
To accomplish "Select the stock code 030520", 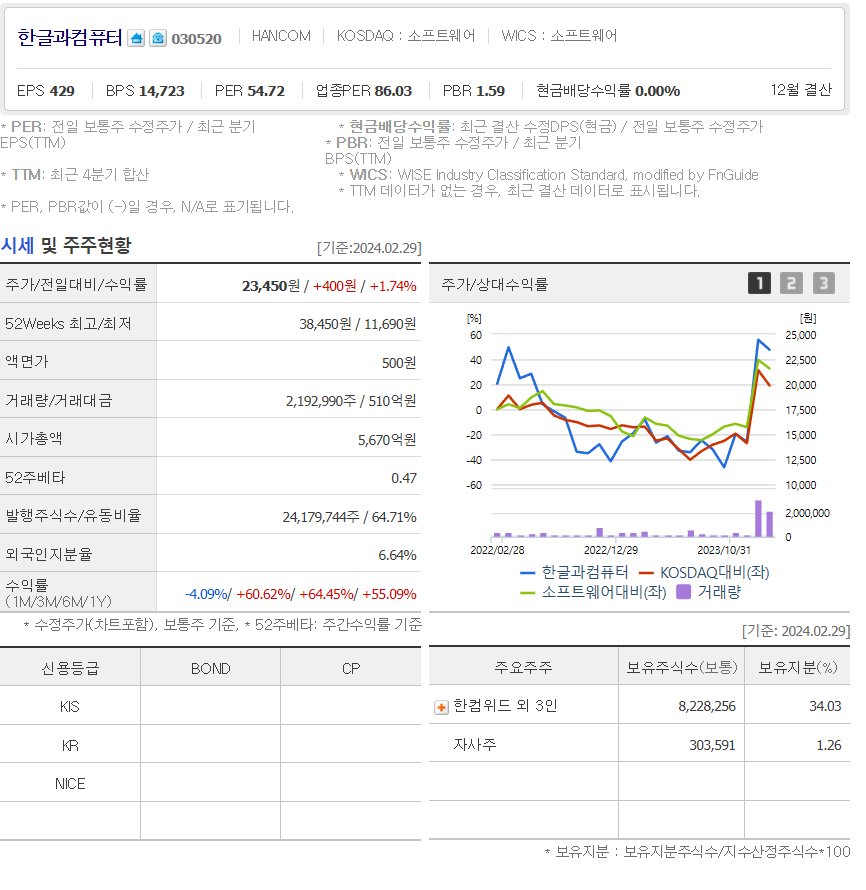I will click(x=196, y=39).
